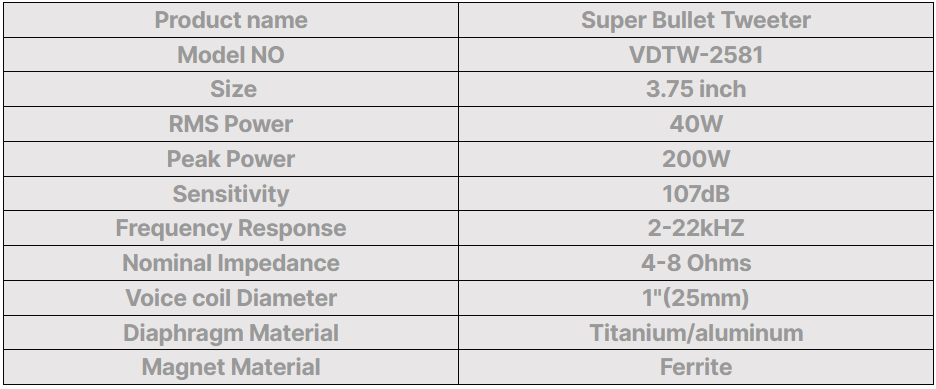Select the Titanium/aluminum value cell

[x=696, y=333]
